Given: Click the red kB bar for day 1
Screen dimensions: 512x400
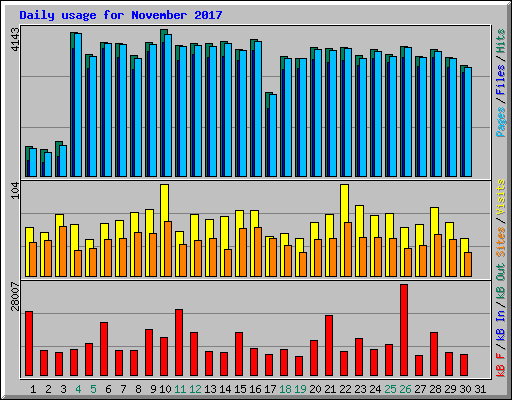Looking at the screenshot, I should tap(29, 344).
